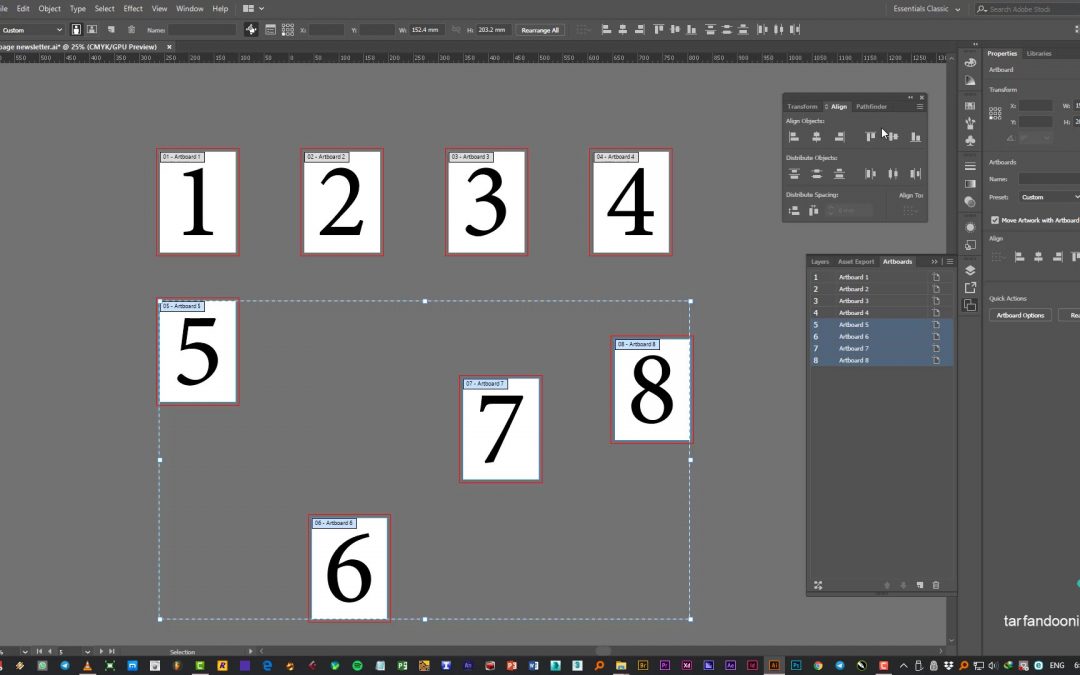
Task: Open the Object menu
Action: coord(50,9)
